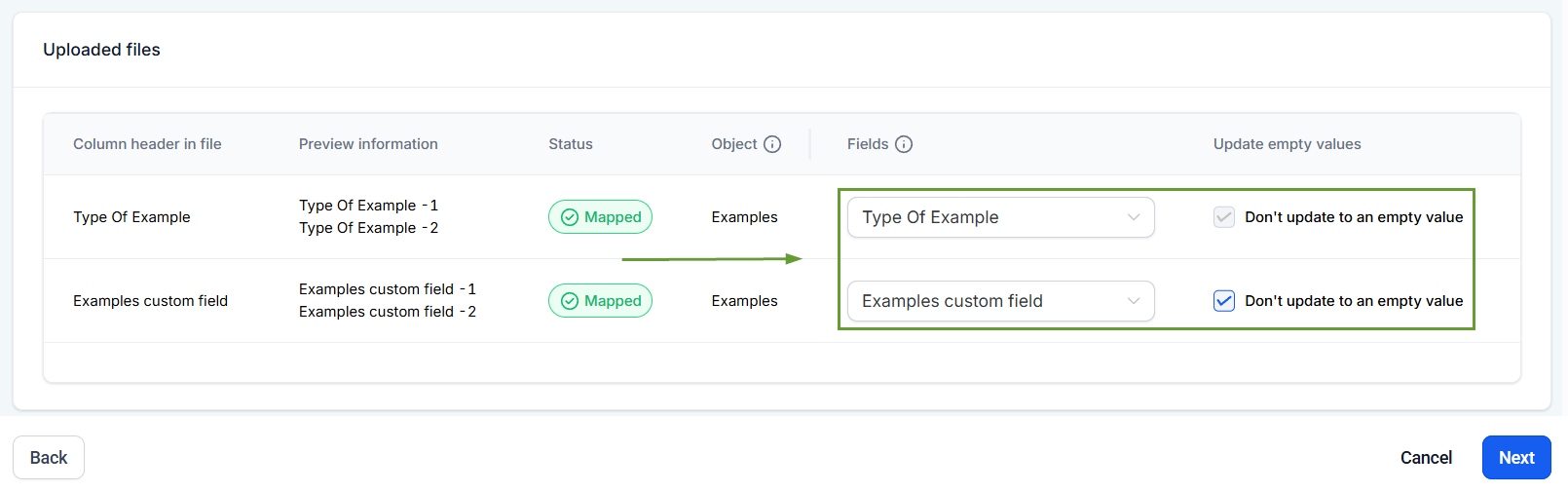The width and height of the screenshot is (1568, 492).
Task: Click the Status column heading
Action: tap(571, 144)
